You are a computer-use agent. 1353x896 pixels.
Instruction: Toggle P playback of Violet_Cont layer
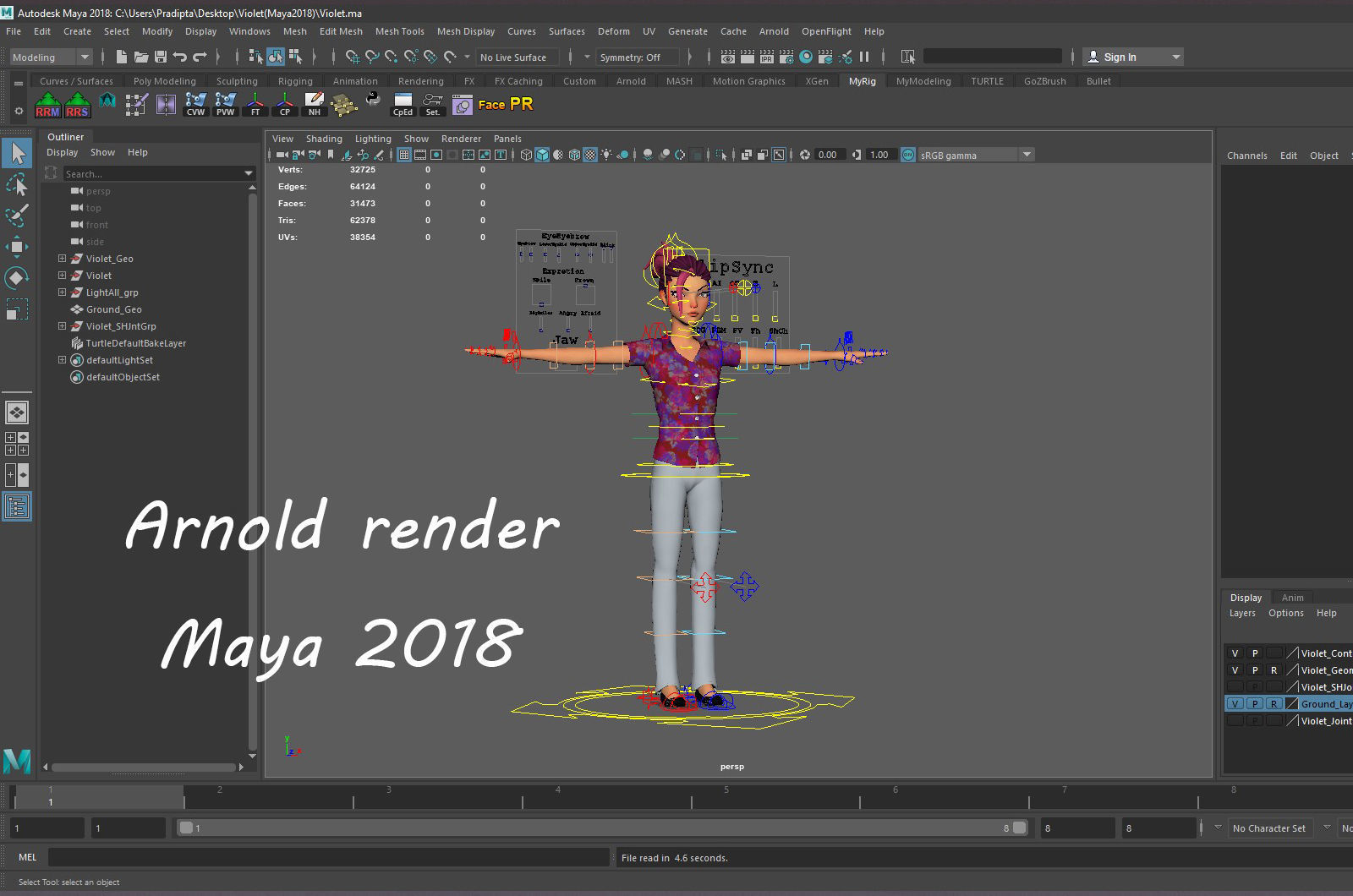(x=1255, y=653)
